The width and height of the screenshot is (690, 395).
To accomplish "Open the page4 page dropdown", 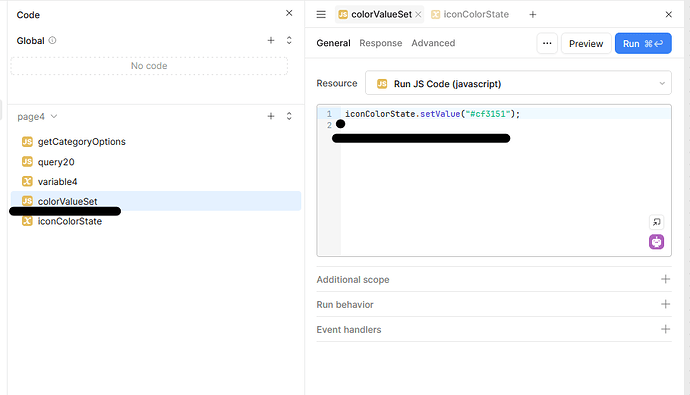I will (37, 117).
